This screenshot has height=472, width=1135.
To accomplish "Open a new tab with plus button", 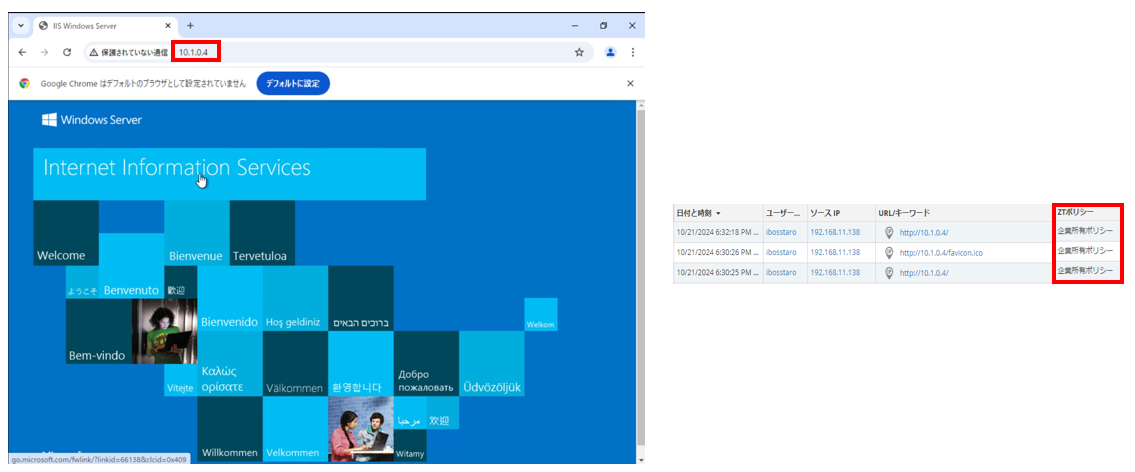I will pyautogui.click(x=190, y=25).
